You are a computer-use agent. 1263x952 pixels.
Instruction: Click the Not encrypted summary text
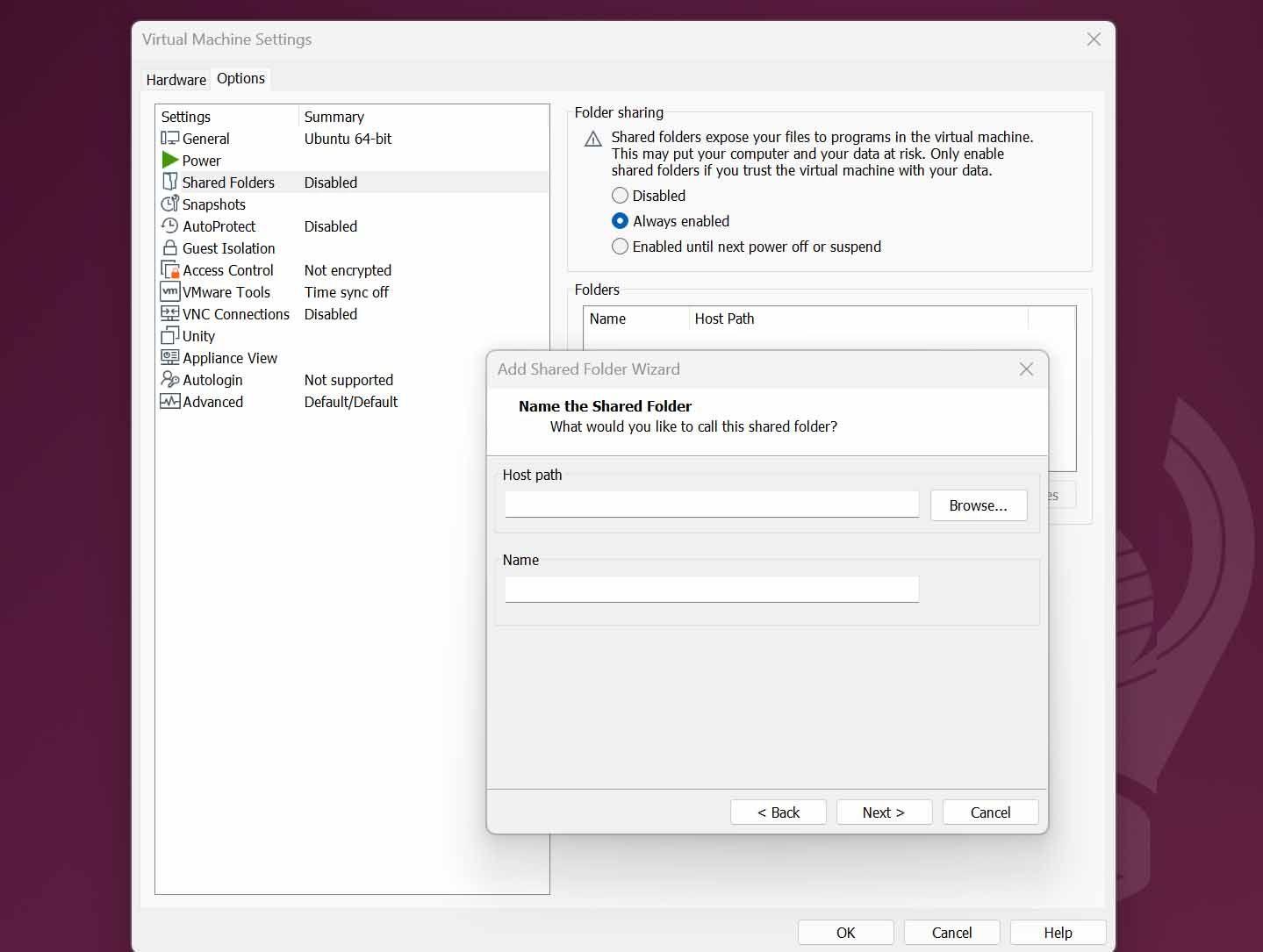coord(348,270)
